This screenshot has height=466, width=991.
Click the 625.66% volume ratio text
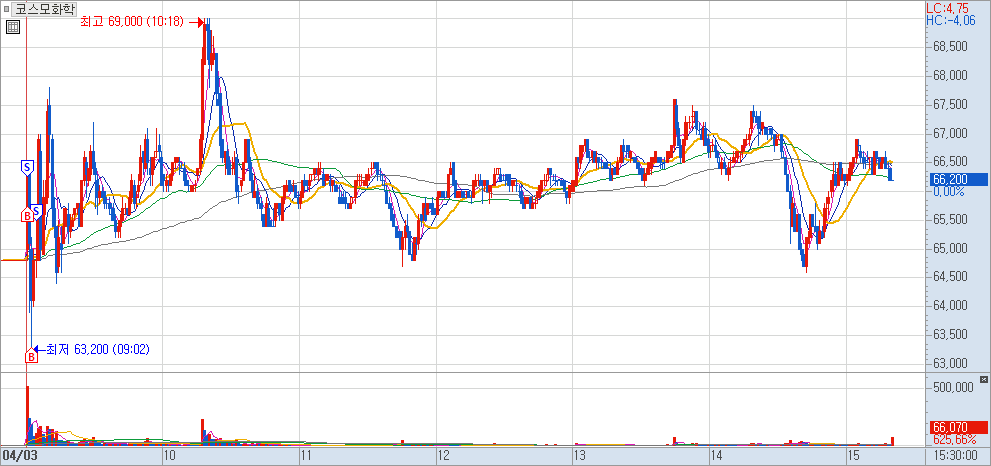[x=954, y=439]
